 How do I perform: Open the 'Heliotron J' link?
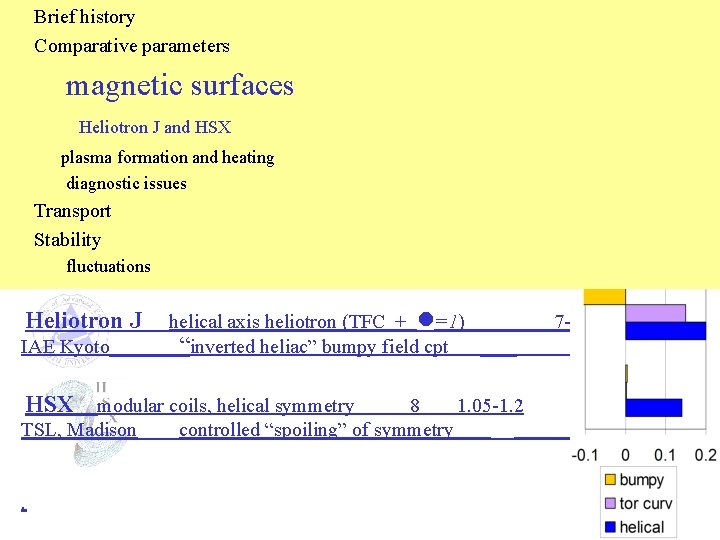click(83, 320)
